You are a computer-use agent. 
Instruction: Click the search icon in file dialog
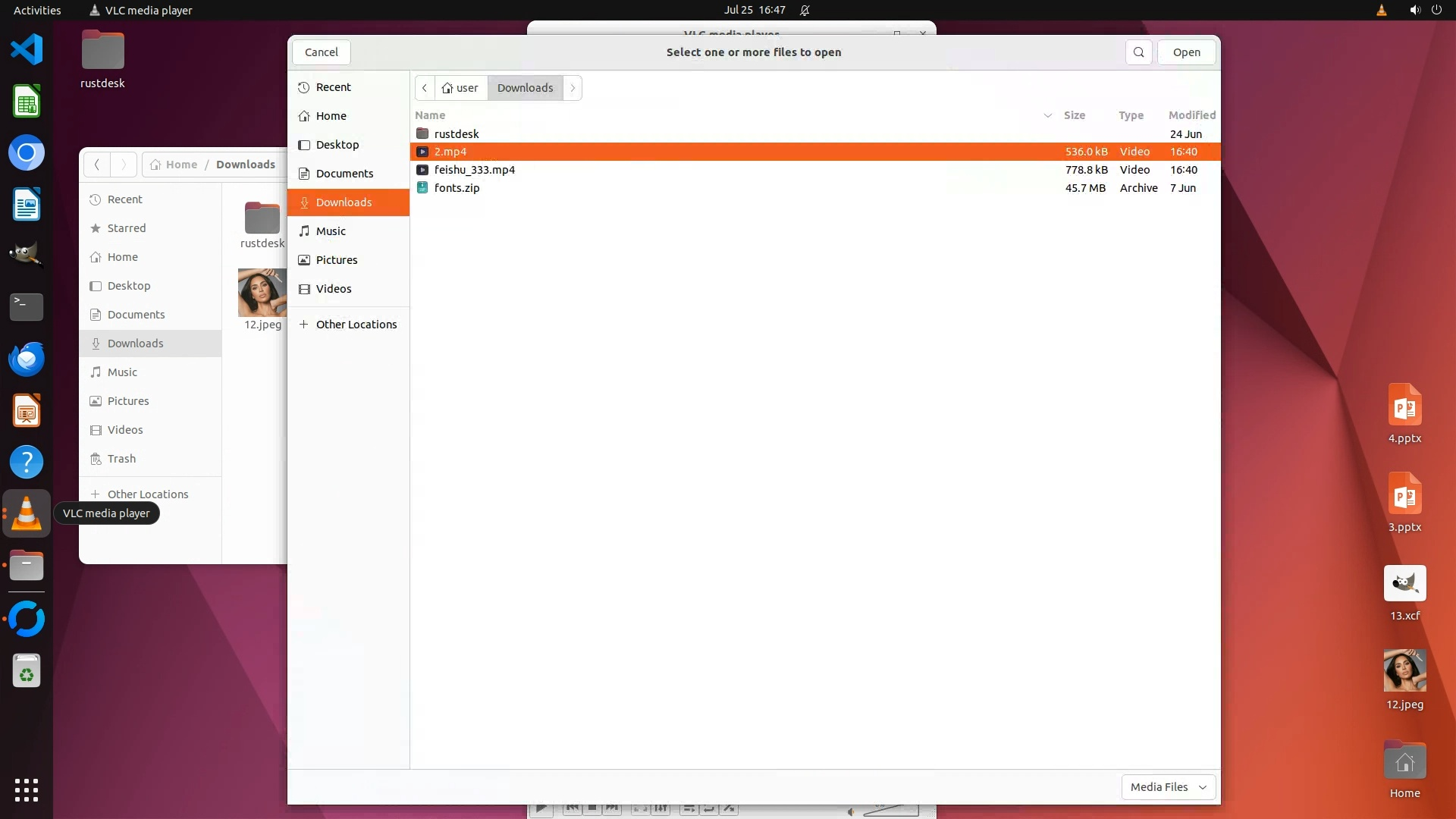(x=1138, y=52)
